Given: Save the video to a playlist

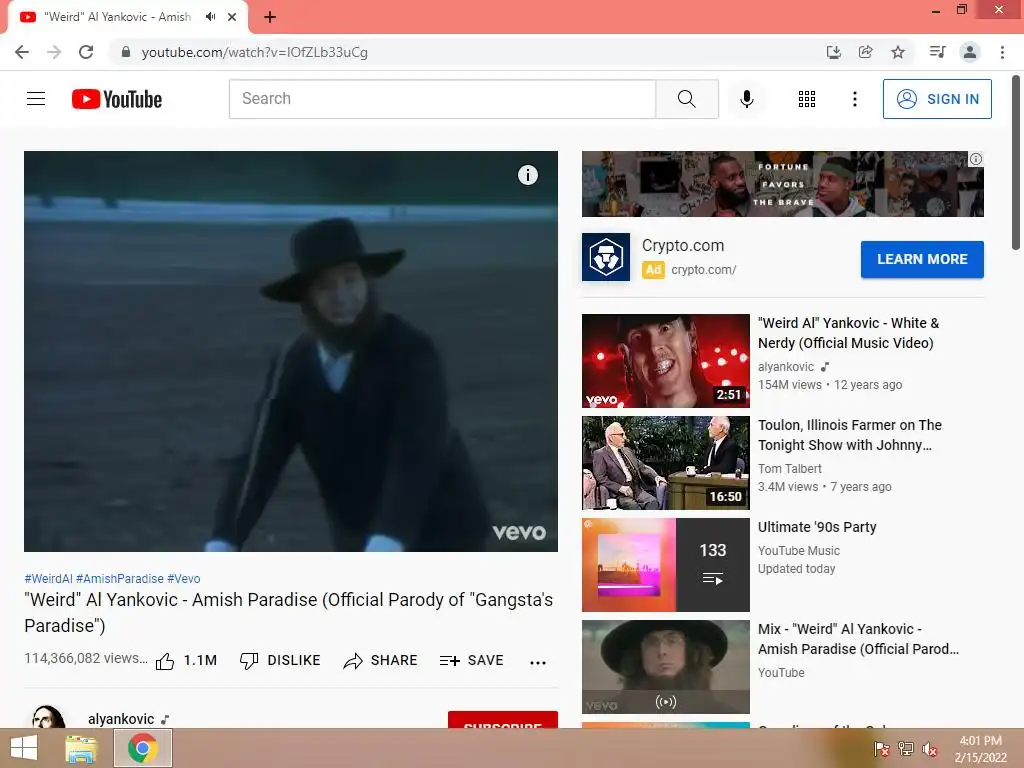Looking at the screenshot, I should 472,661.
